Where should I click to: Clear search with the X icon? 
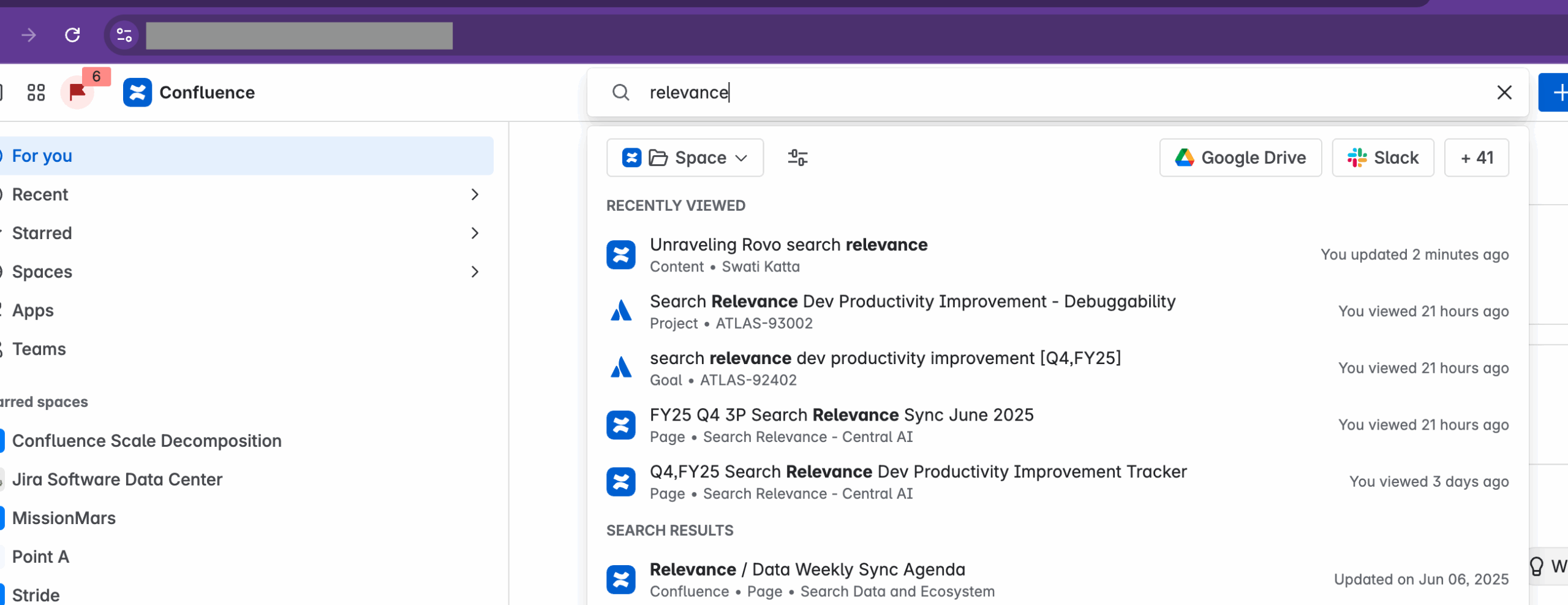(1504, 93)
